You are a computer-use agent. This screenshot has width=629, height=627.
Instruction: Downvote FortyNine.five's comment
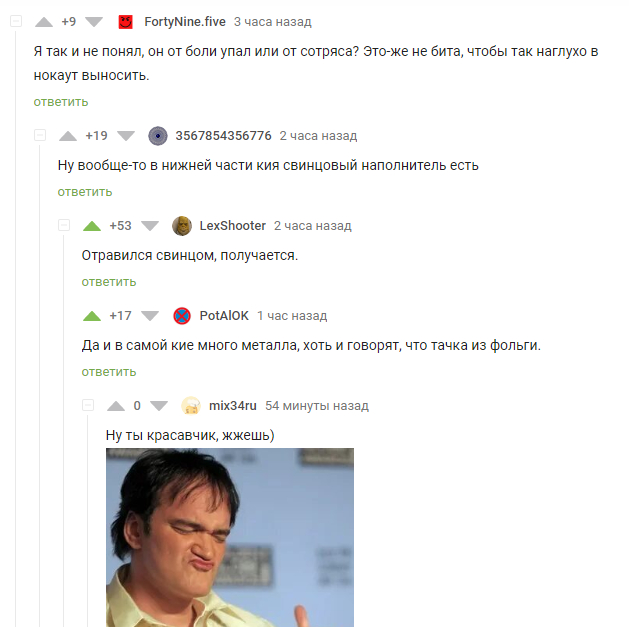[94, 22]
